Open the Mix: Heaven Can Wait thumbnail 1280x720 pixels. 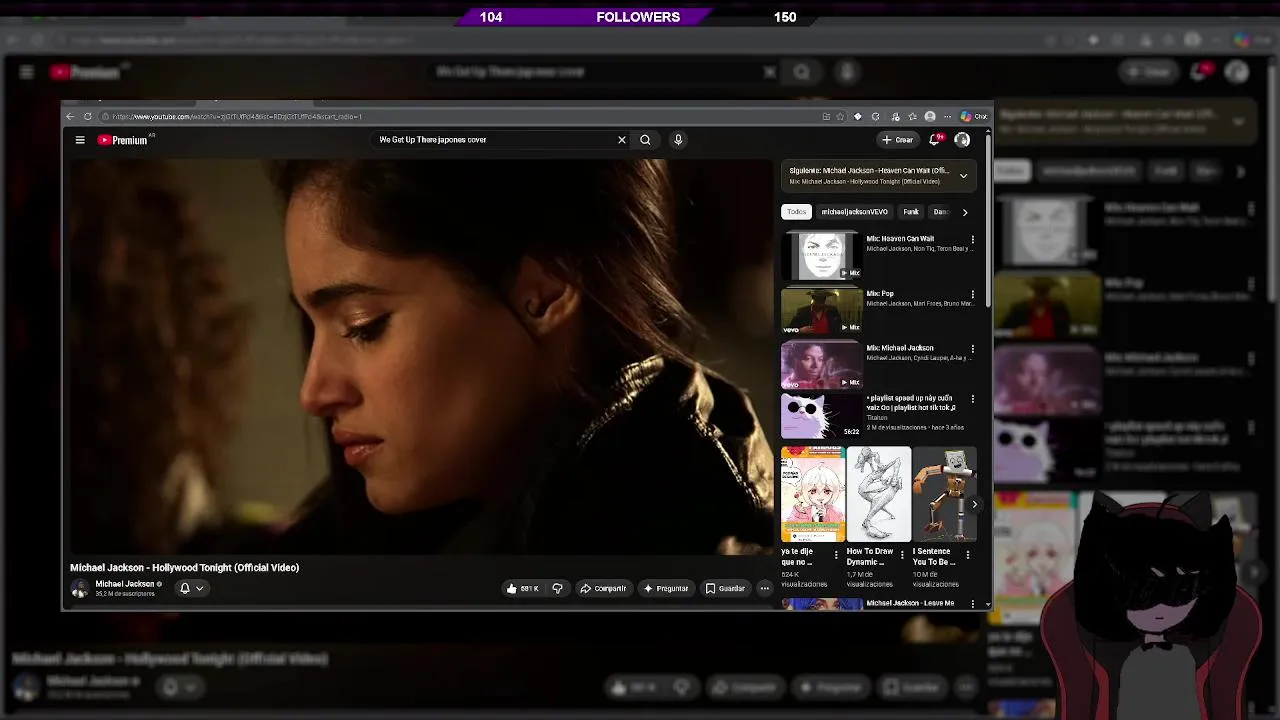click(x=821, y=256)
